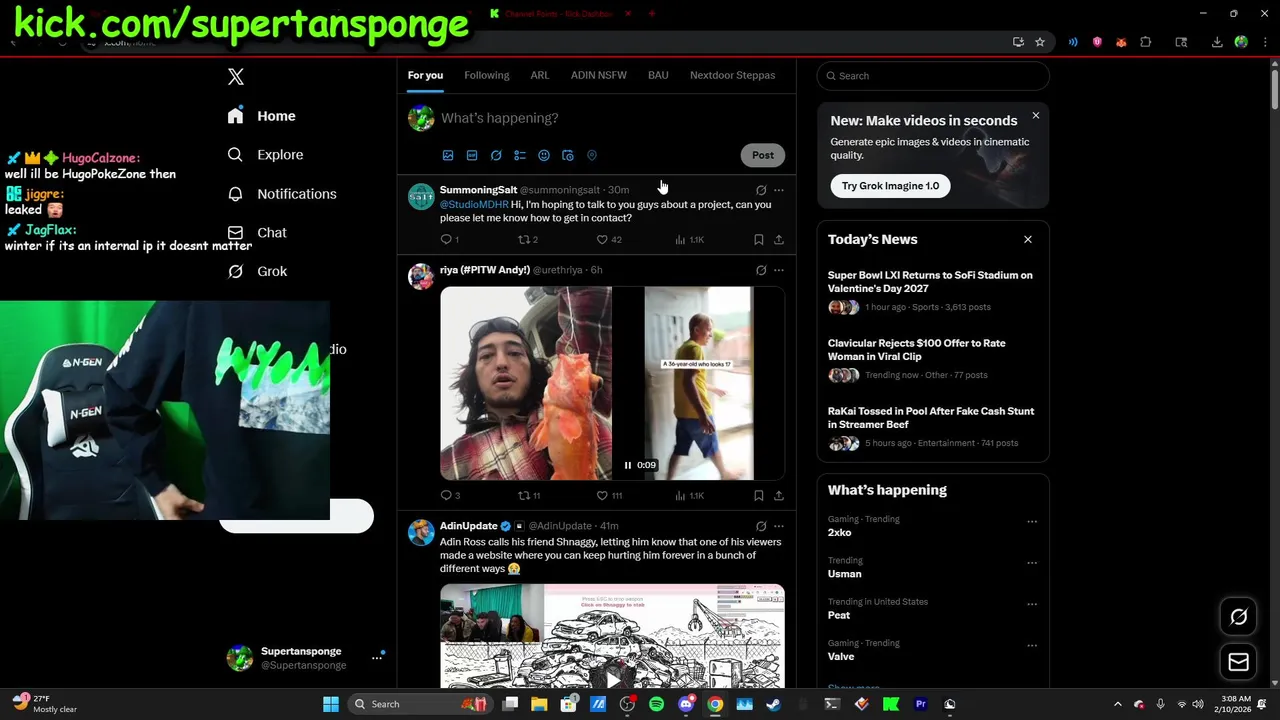
Task: Switch to the ARL tab
Action: (540, 75)
